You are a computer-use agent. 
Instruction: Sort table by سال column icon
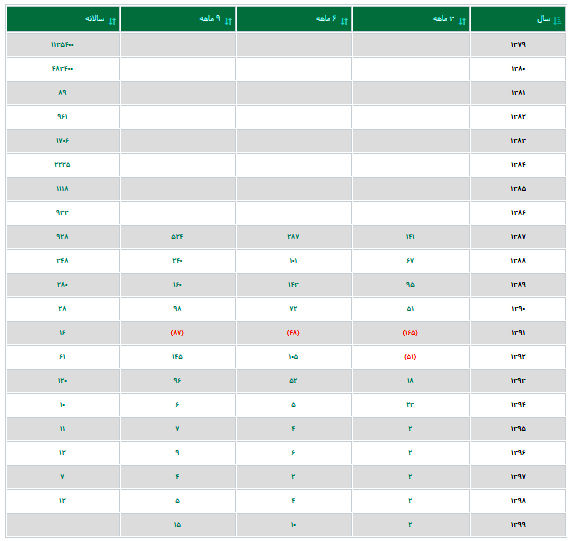(557, 21)
